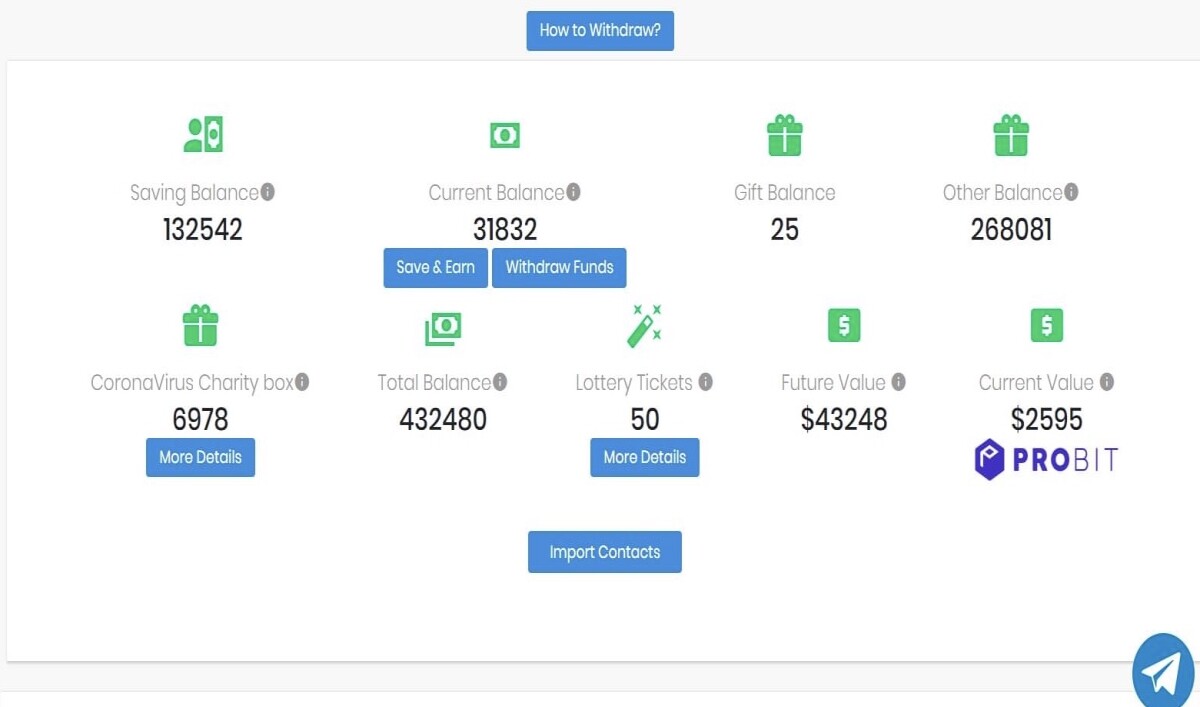Image resolution: width=1200 pixels, height=707 pixels.
Task: Select the Gift Balance amount 25
Action: click(x=785, y=230)
